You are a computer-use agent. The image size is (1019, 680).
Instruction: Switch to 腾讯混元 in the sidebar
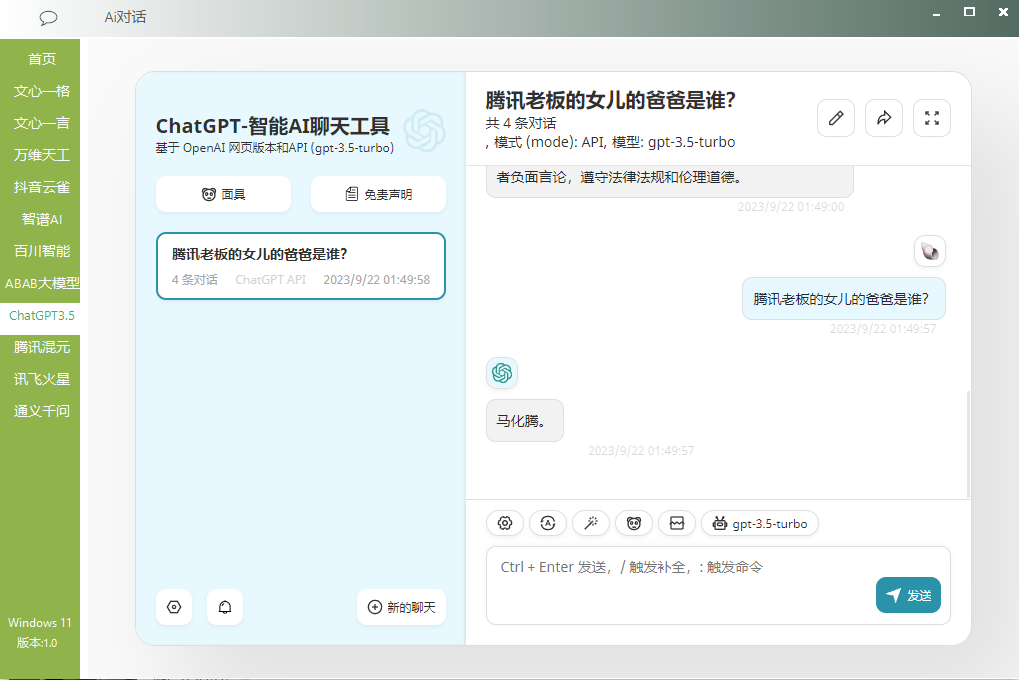(x=40, y=347)
